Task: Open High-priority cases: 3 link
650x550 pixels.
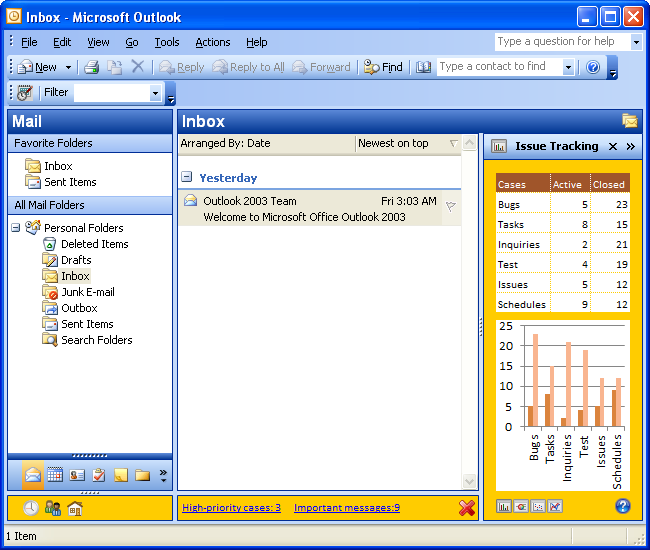Action: click(231, 508)
